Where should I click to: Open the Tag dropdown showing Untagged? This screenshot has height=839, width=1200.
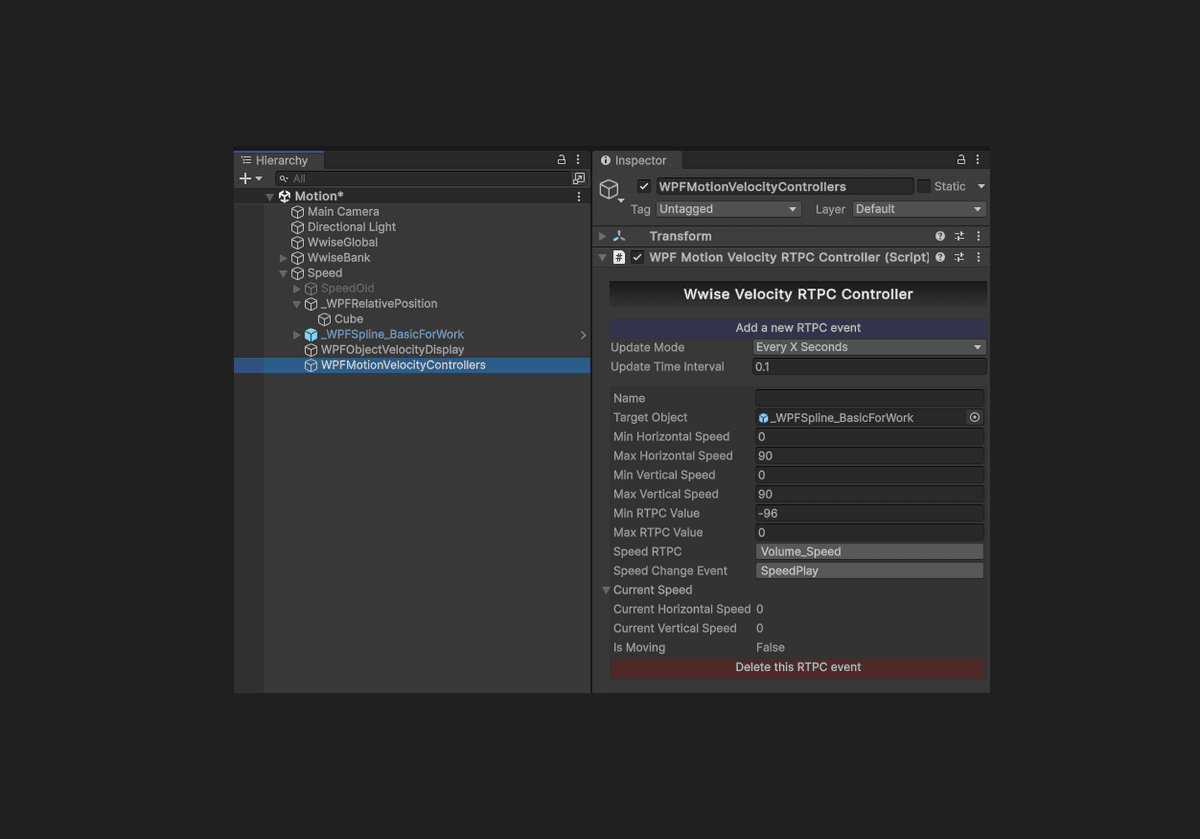tap(727, 209)
